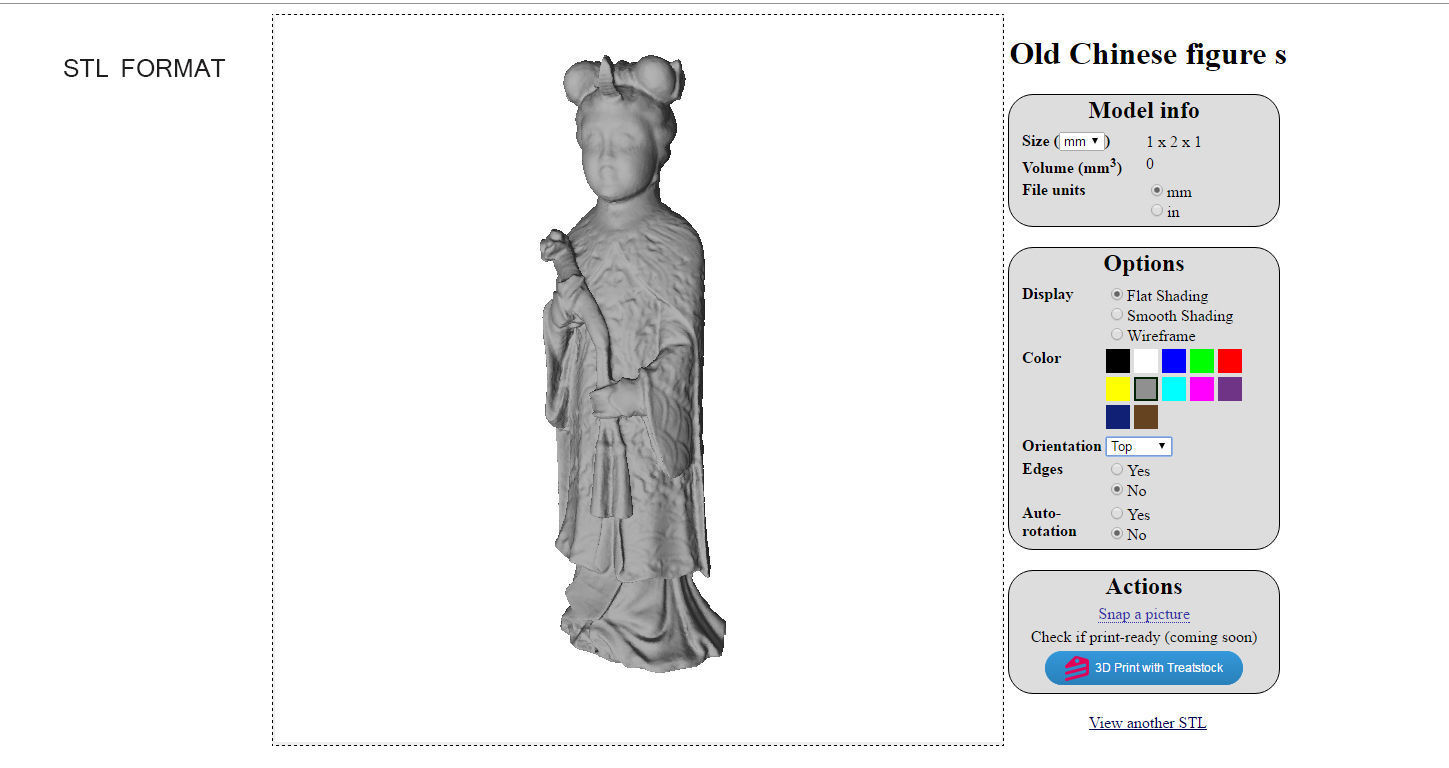The width and height of the screenshot is (1449, 768).
Task: Choose Smooth Shading display option
Action: tap(1117, 314)
